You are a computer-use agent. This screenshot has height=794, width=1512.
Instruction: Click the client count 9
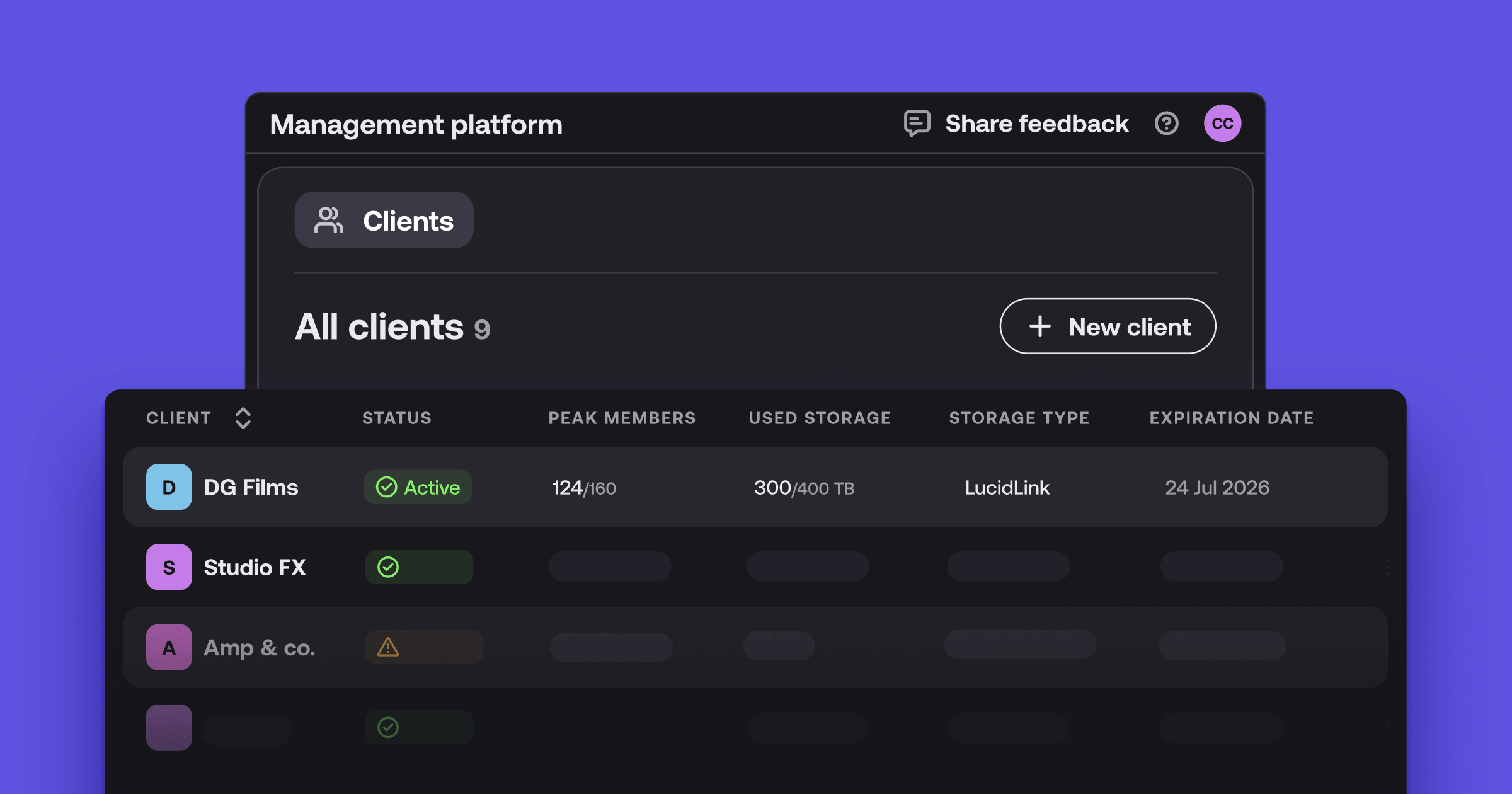click(482, 330)
